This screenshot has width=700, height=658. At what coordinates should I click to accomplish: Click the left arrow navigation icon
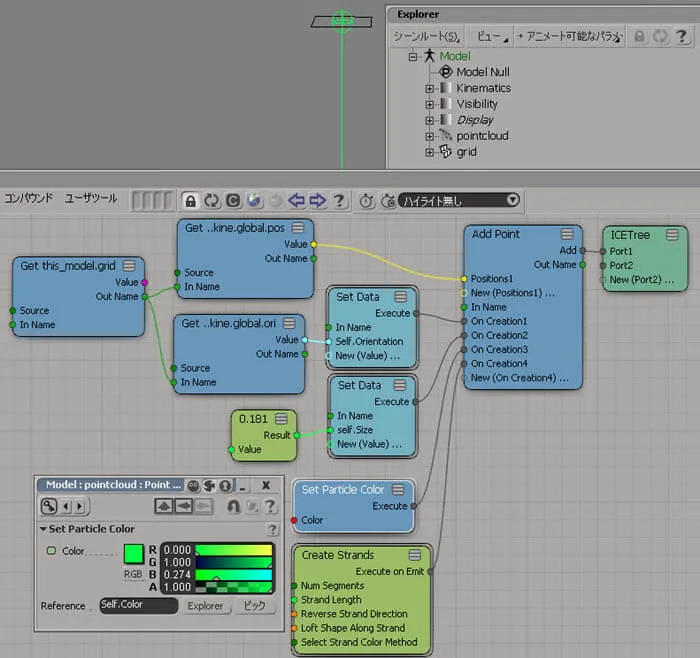[x=296, y=201]
